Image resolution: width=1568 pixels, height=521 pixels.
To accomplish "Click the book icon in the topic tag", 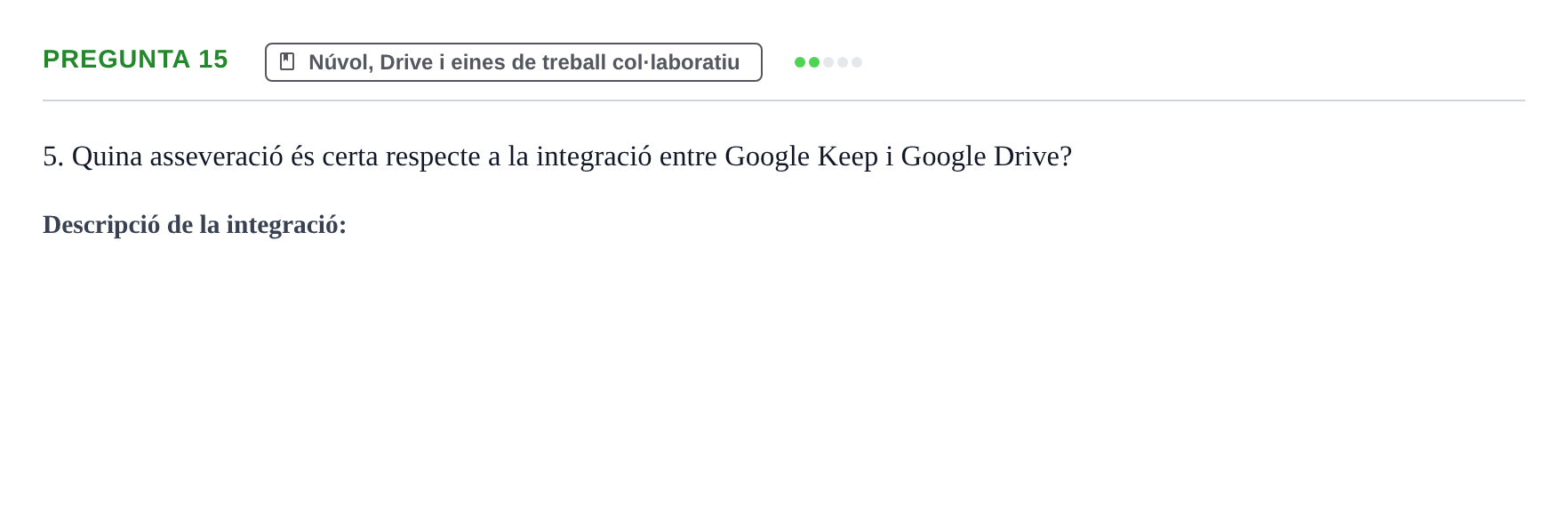I will pos(287,61).
